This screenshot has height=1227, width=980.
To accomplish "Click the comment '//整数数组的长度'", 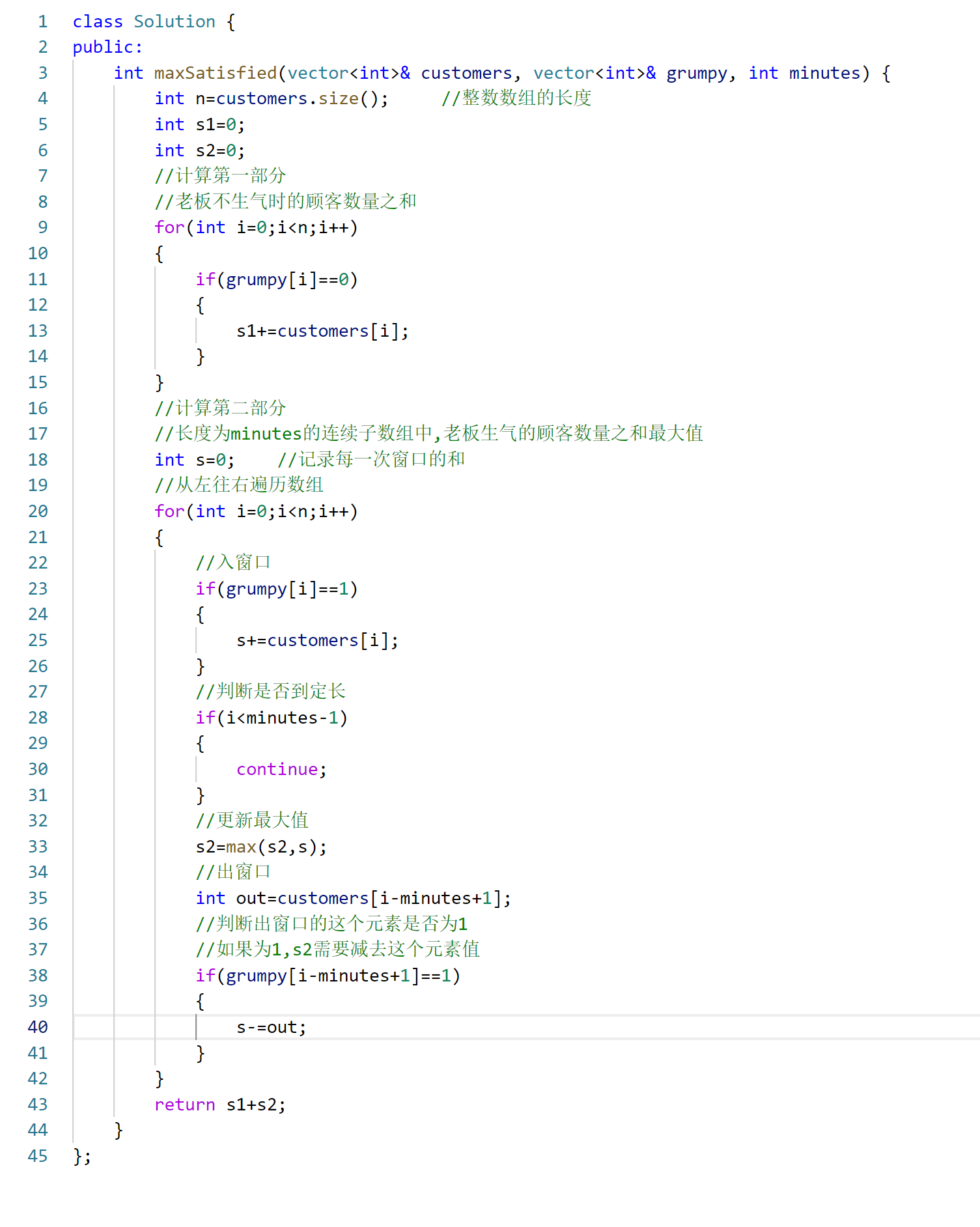I will tap(516, 98).
